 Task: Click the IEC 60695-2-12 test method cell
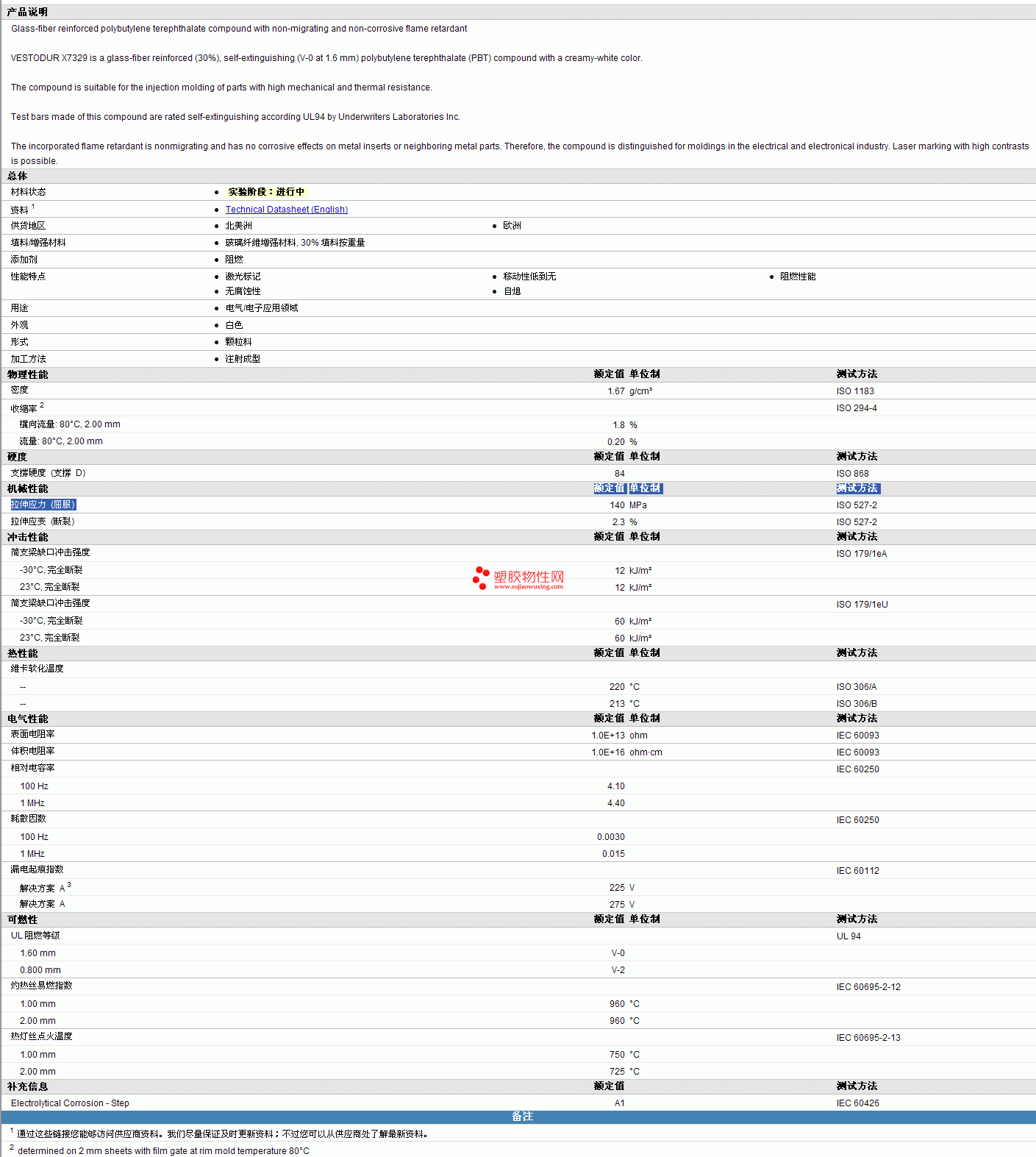[868, 987]
